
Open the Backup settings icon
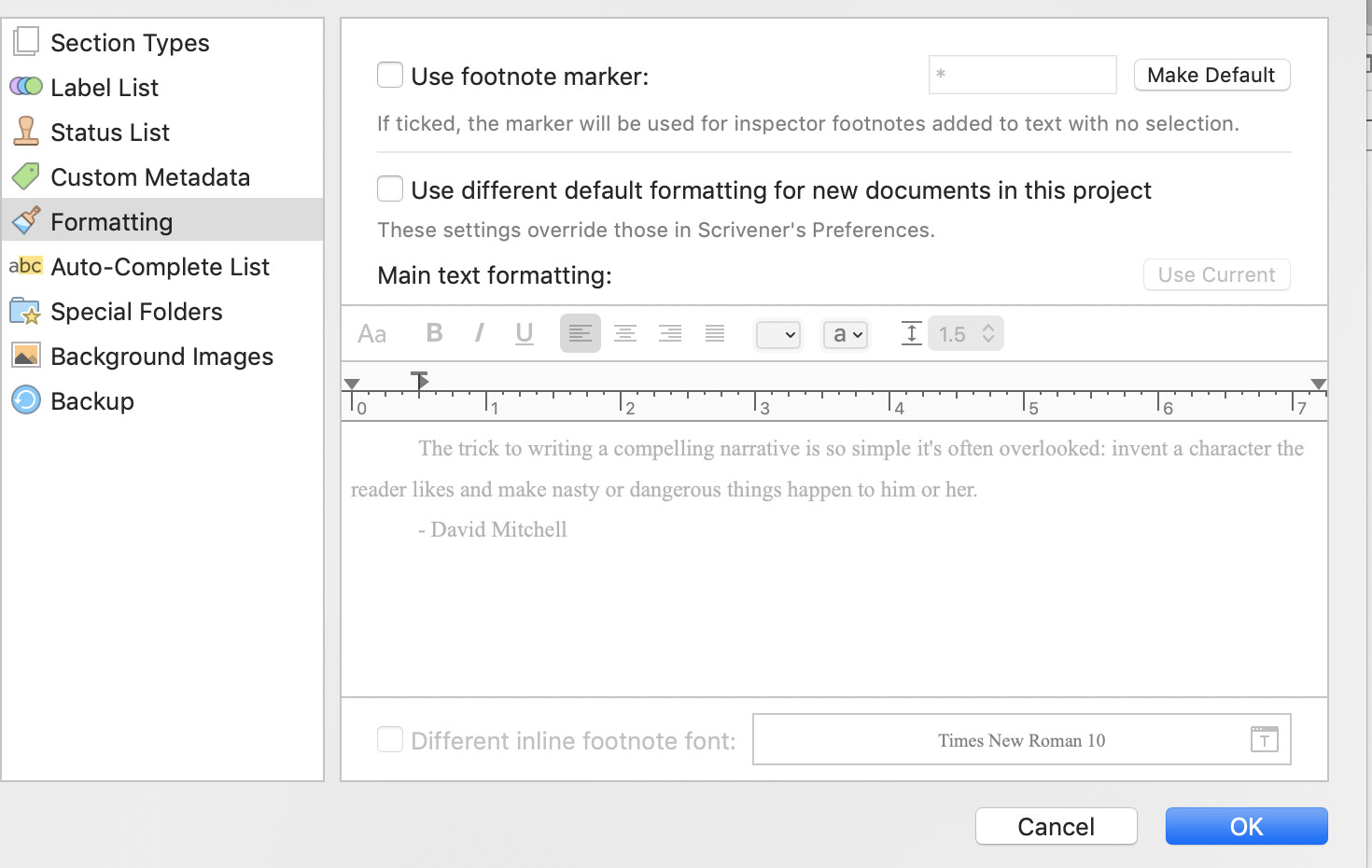tap(25, 400)
